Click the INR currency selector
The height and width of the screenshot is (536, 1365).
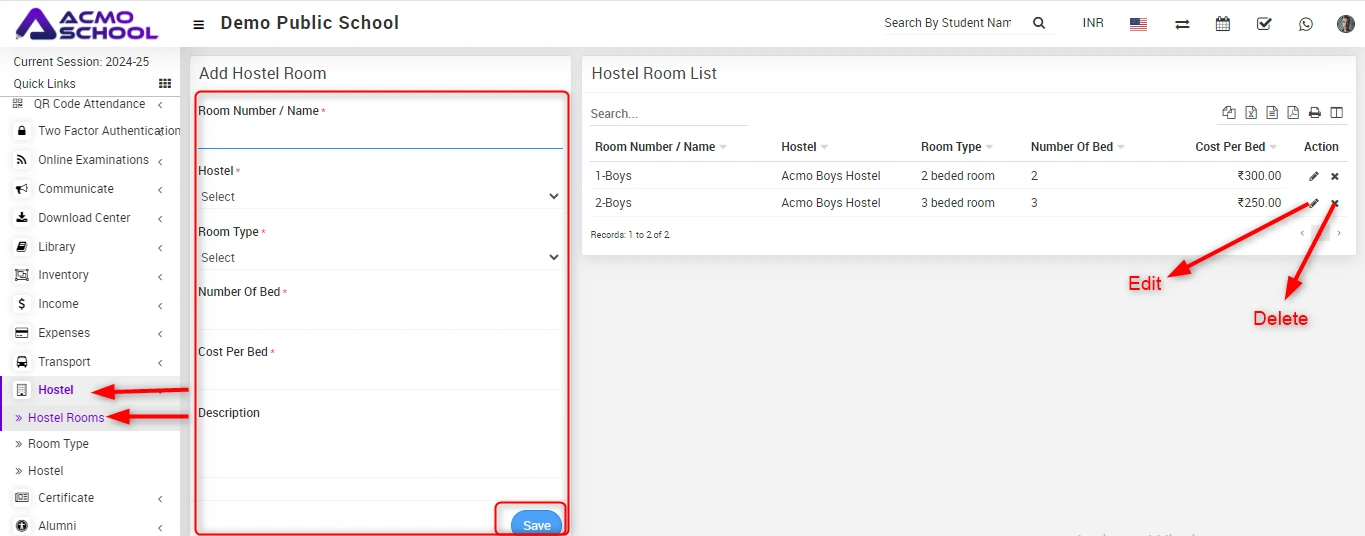click(1093, 23)
